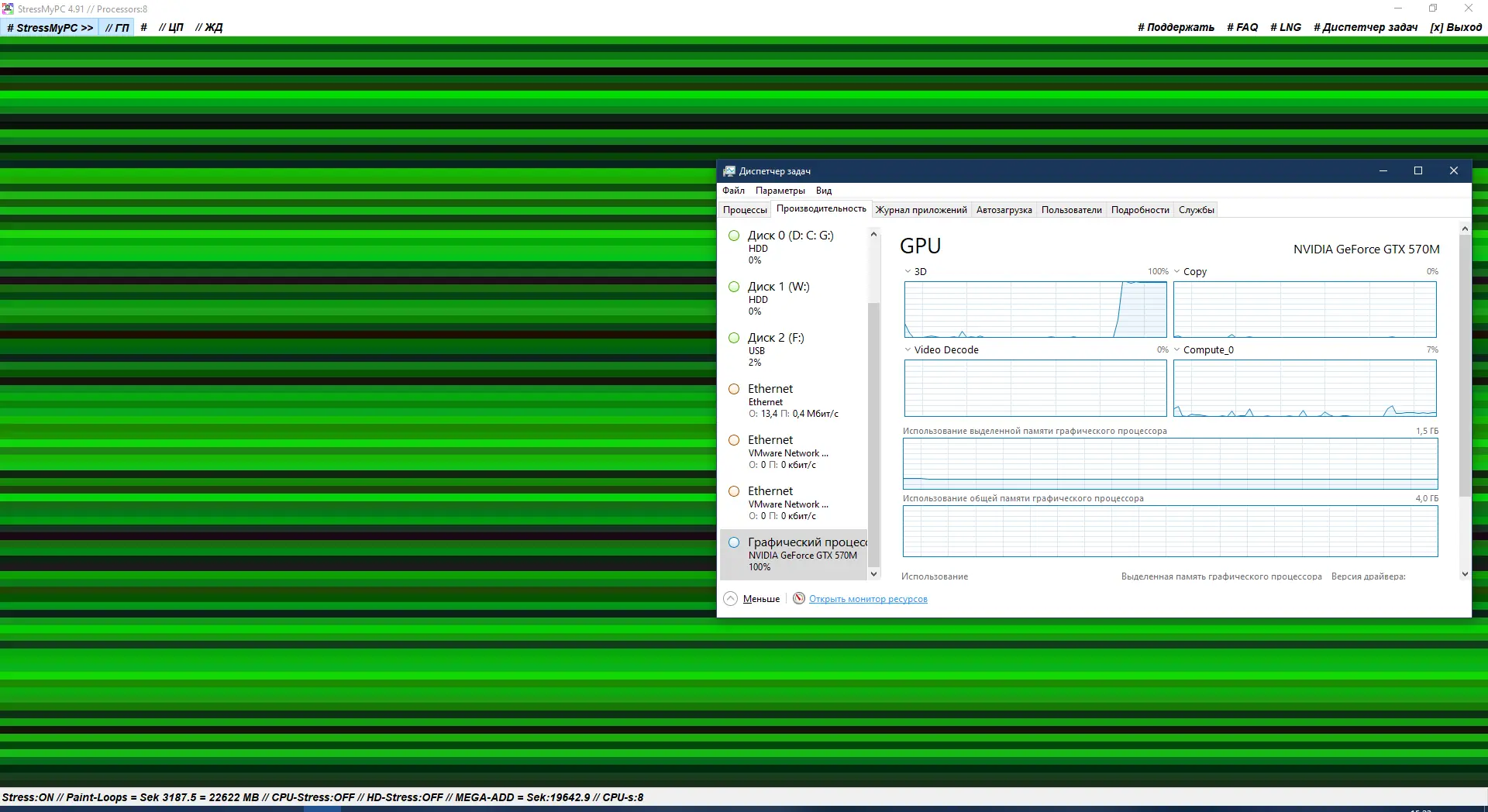Click the shared GPU memory usage graph
This screenshot has height=812, width=1488.
[x=1170, y=531]
